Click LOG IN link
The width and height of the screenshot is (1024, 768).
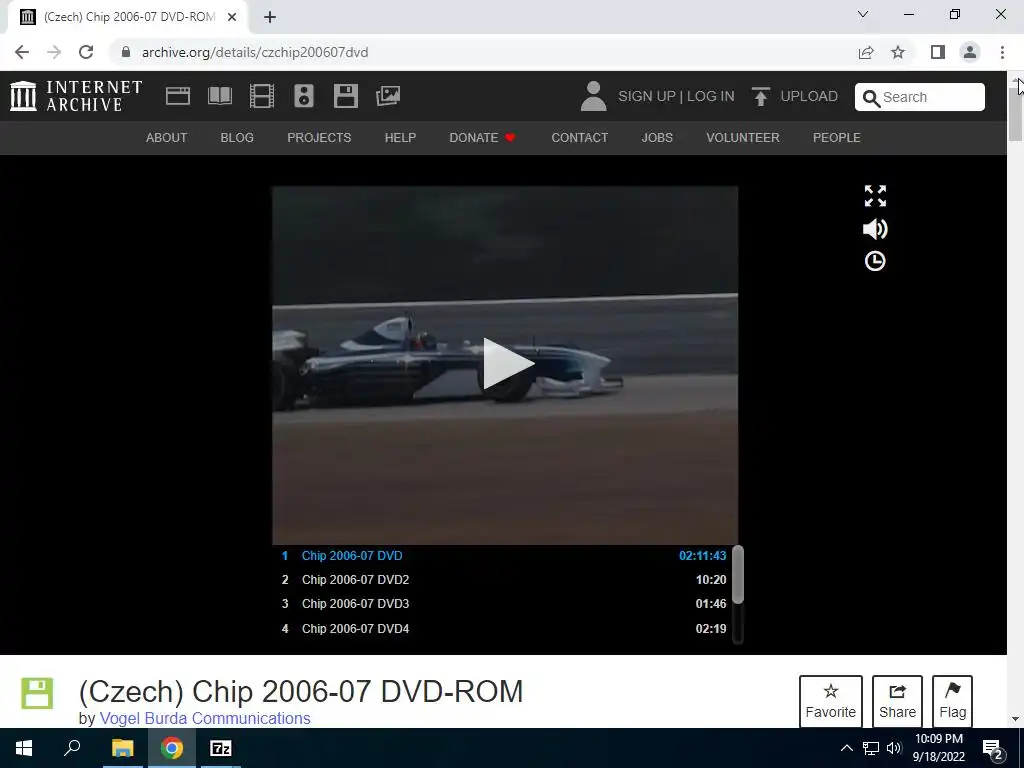coord(711,96)
